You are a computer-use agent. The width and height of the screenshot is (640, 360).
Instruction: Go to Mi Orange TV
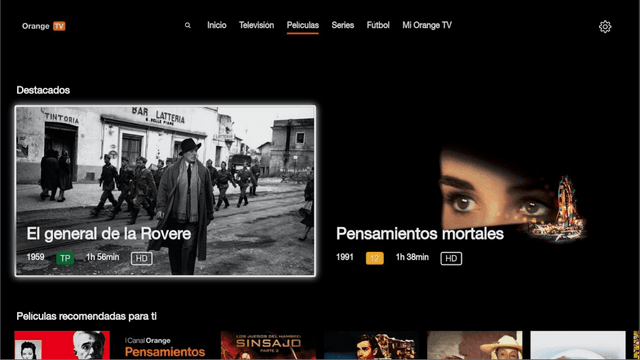coord(427,25)
